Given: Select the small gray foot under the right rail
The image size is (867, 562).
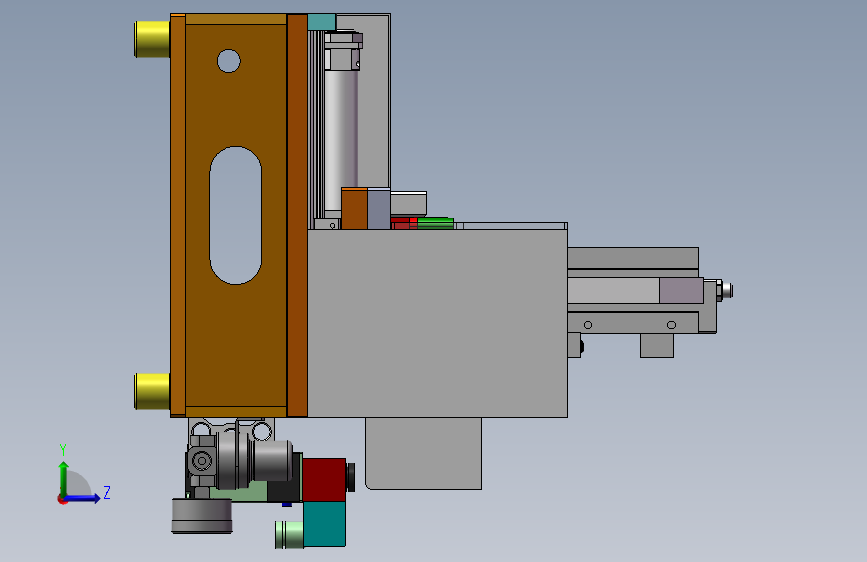Looking at the screenshot, I should [x=657, y=346].
